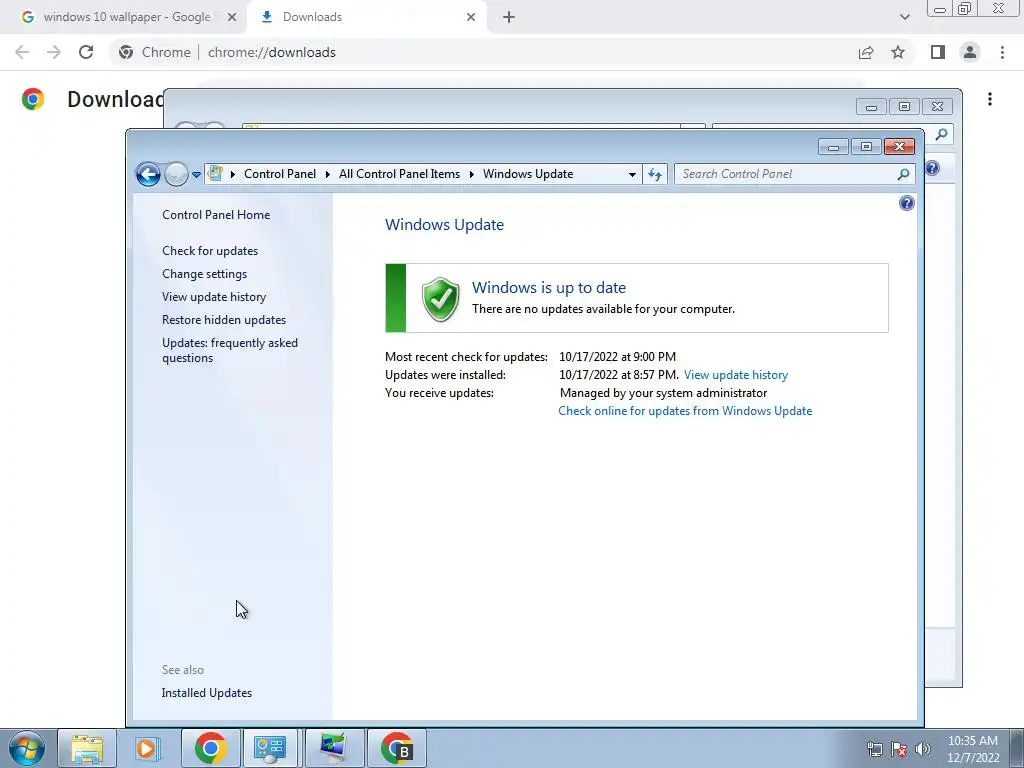Open Action Center flag tray icon
This screenshot has width=1024, height=768.
click(899, 749)
